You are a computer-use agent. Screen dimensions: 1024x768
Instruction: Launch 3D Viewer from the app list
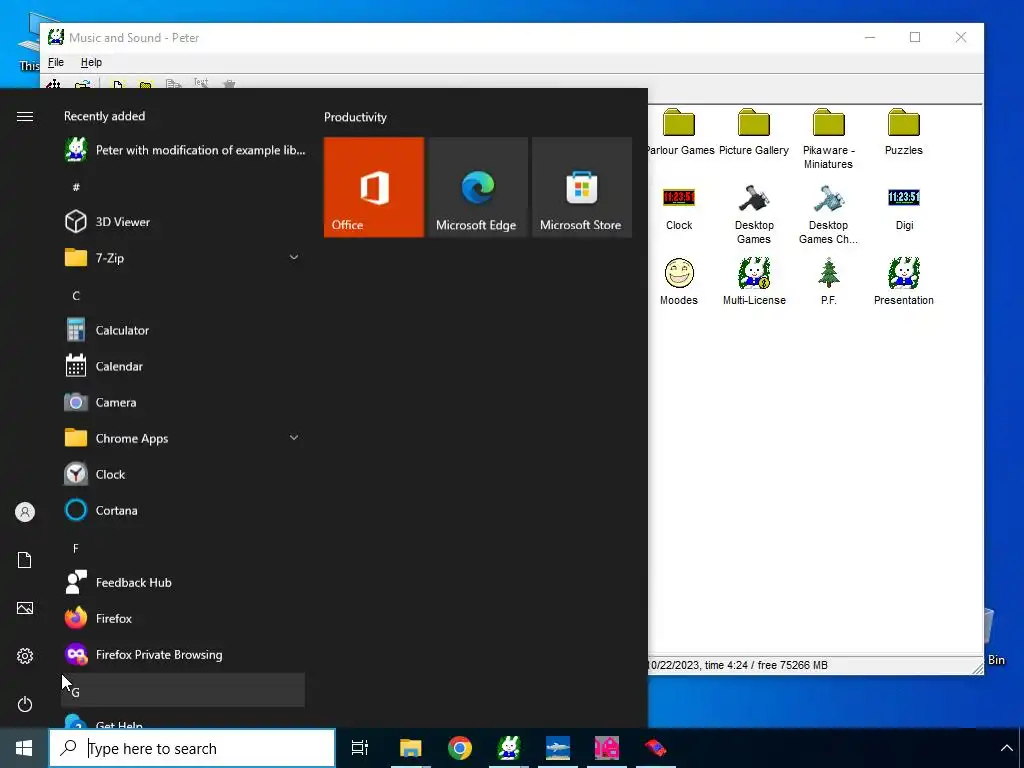click(x=184, y=222)
